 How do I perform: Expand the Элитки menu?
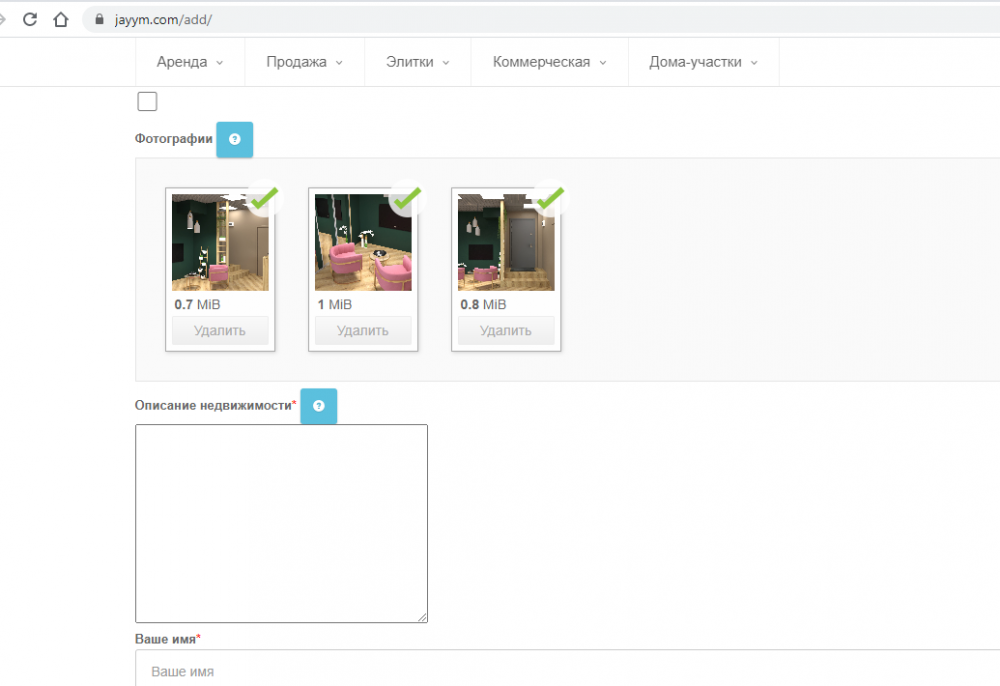click(417, 62)
